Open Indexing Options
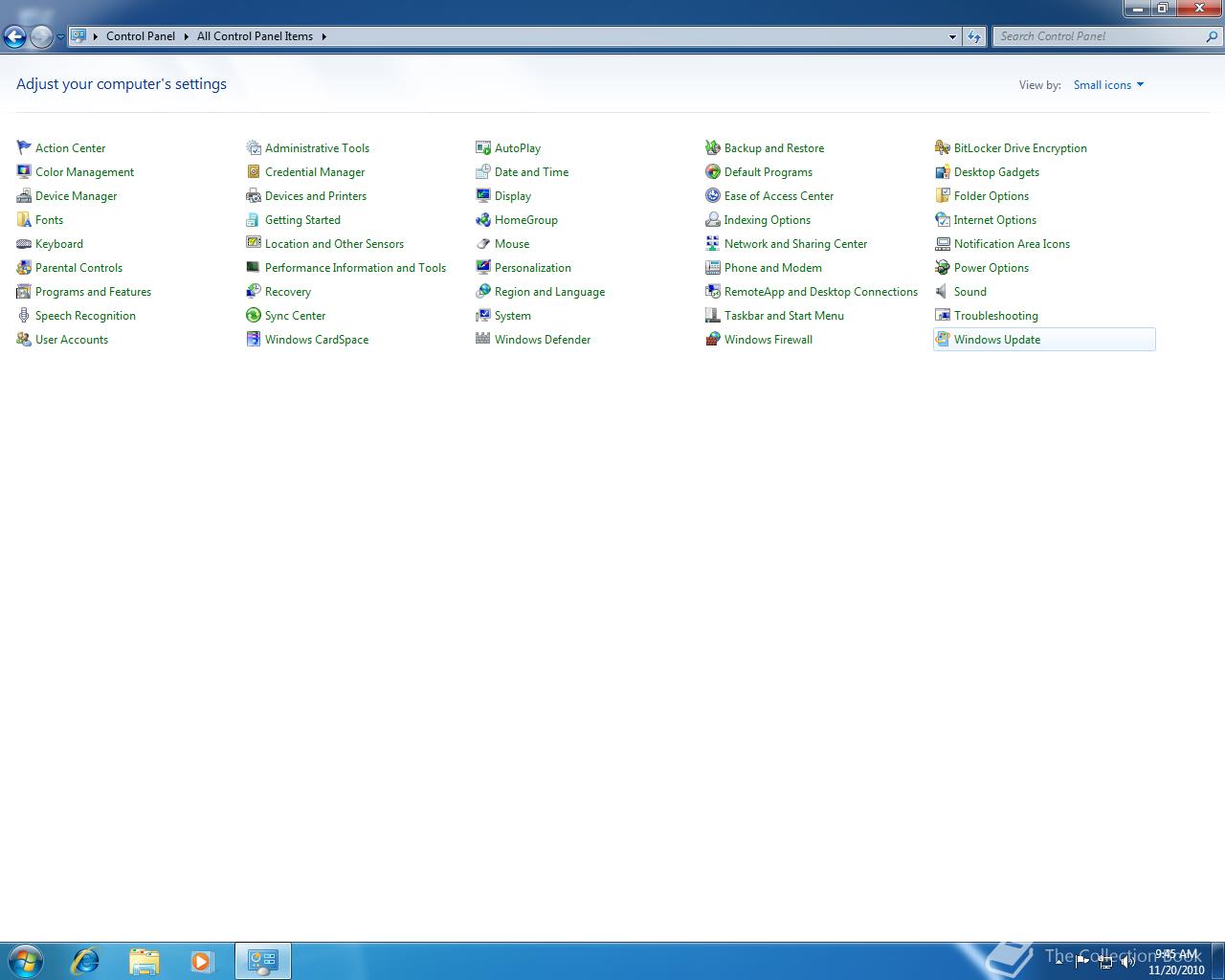 [768, 220]
